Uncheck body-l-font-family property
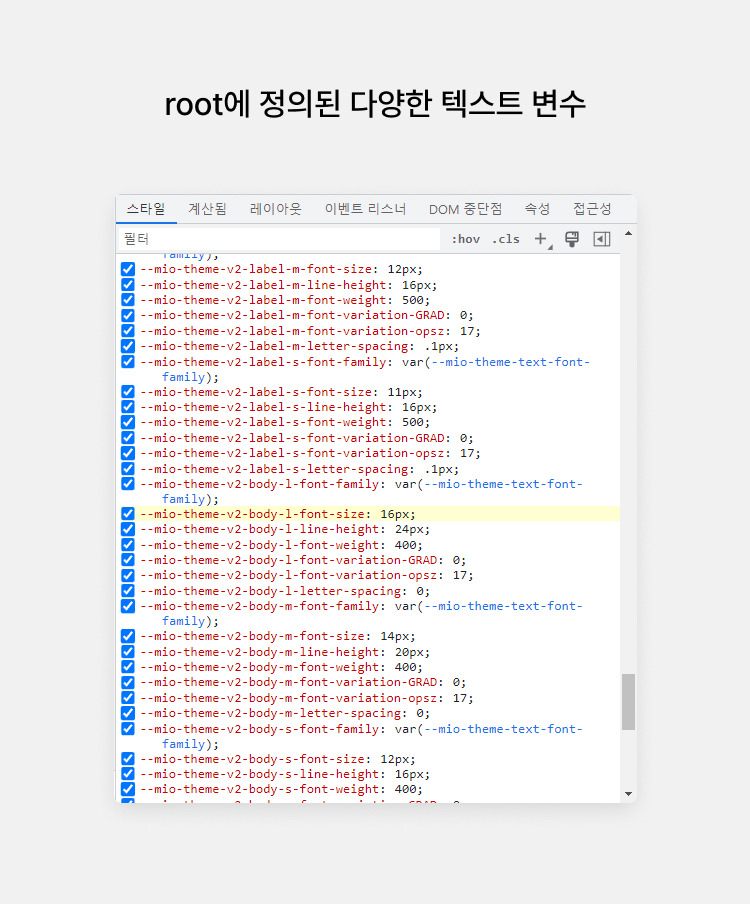This screenshot has width=750, height=904. pyautogui.click(x=128, y=484)
